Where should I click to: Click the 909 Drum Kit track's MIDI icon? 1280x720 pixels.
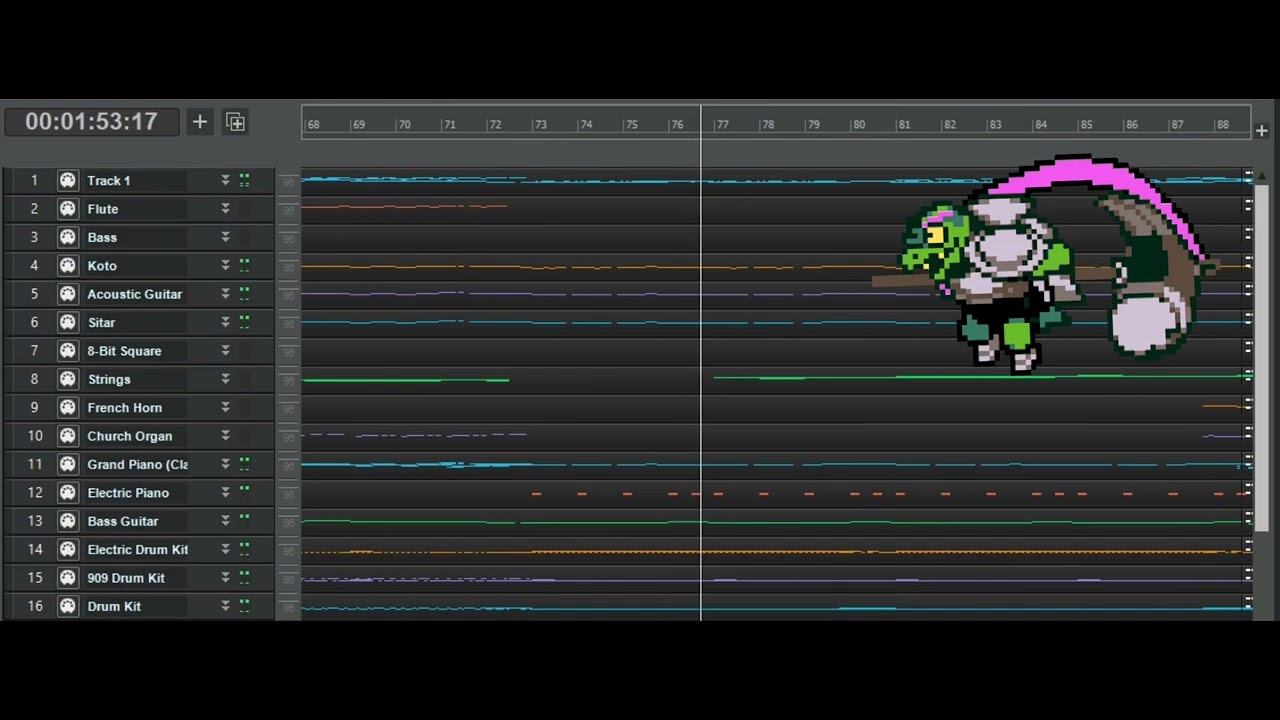coord(67,578)
